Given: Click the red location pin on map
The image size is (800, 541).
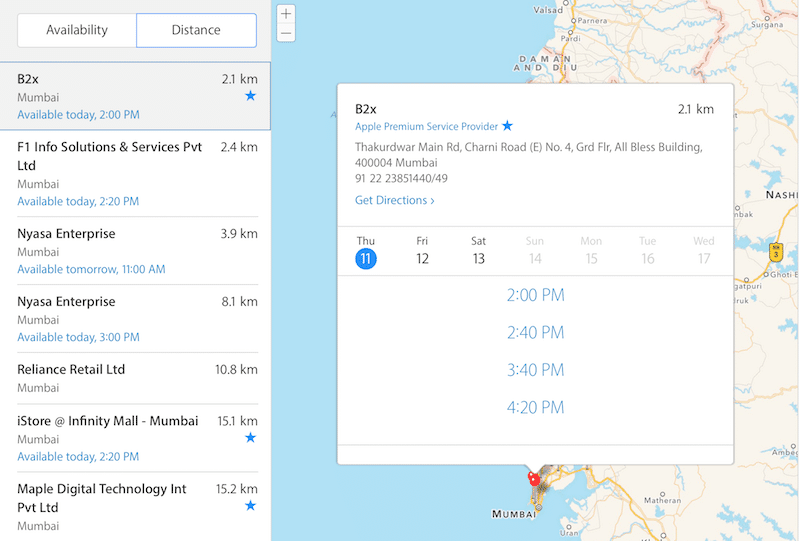Looking at the screenshot, I should tap(534, 479).
